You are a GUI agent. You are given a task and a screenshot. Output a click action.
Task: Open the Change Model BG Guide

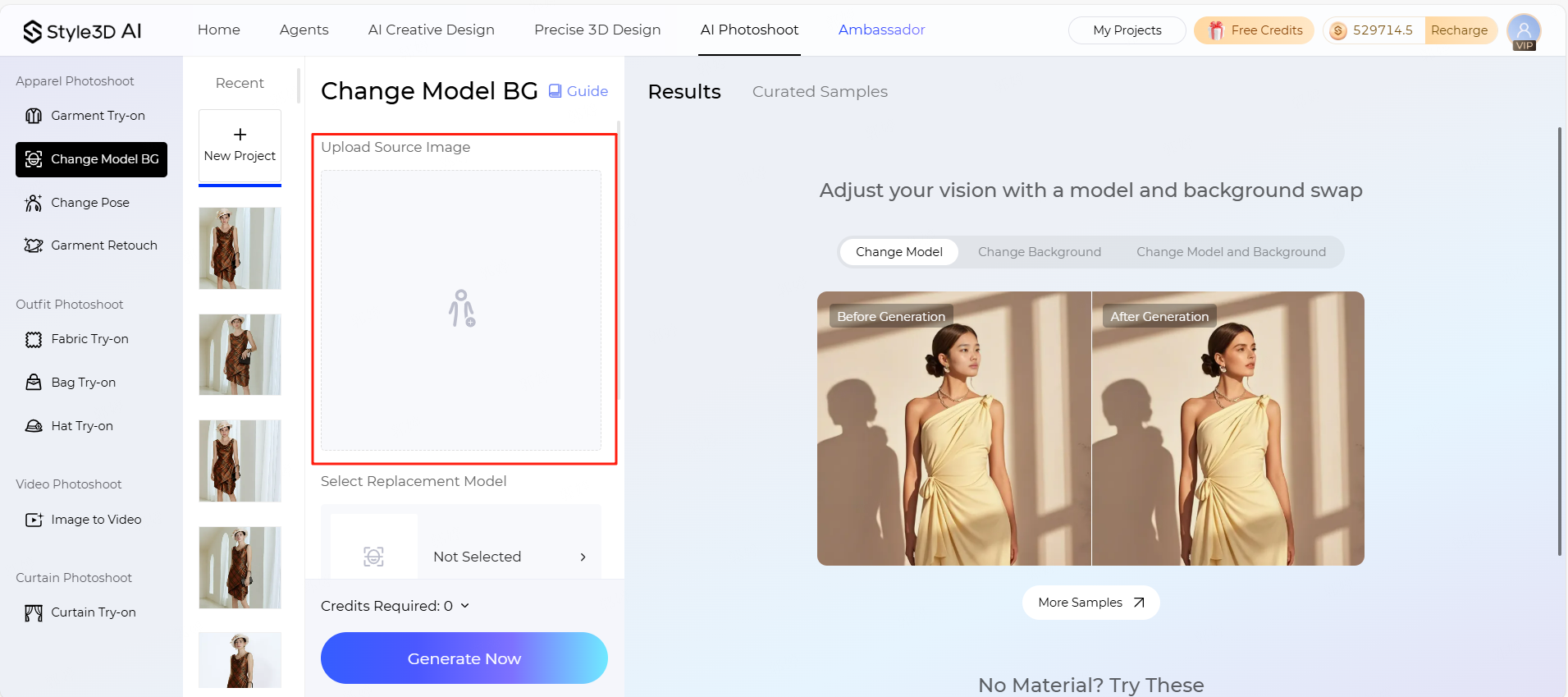(578, 91)
